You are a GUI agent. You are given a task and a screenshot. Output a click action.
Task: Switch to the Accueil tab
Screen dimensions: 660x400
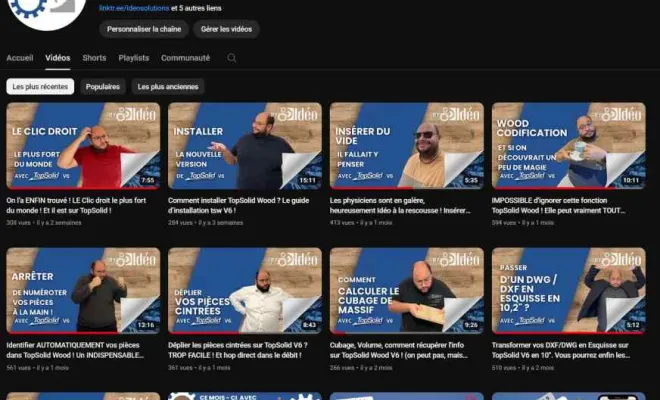point(20,58)
